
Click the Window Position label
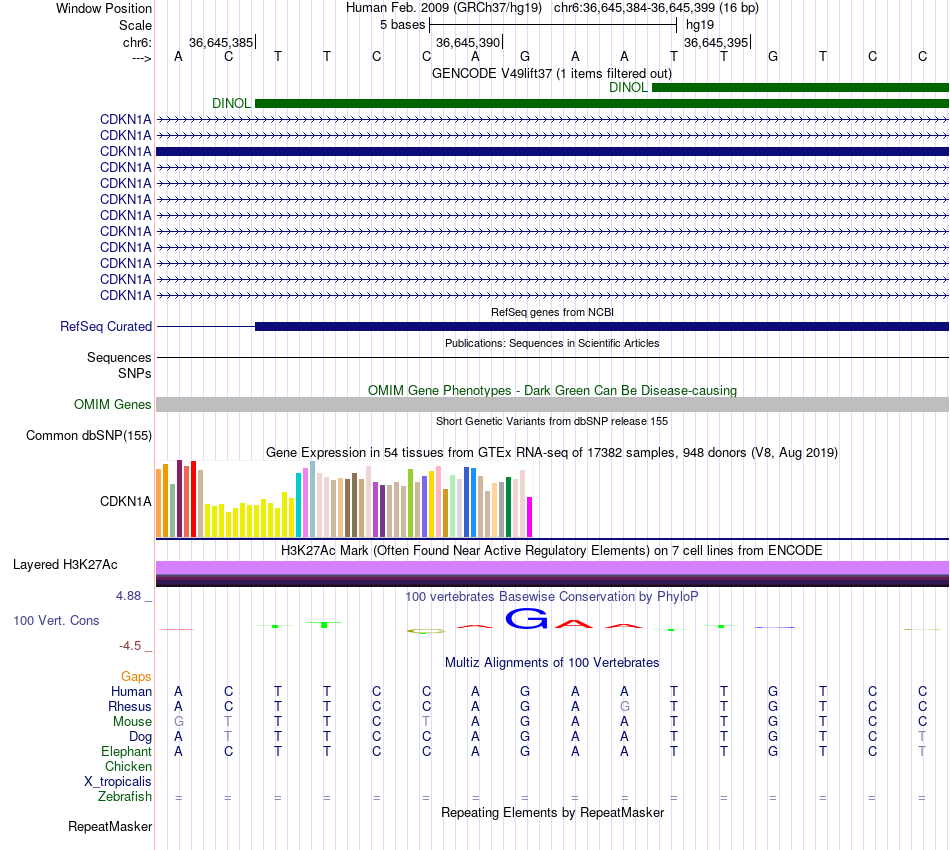pos(104,8)
